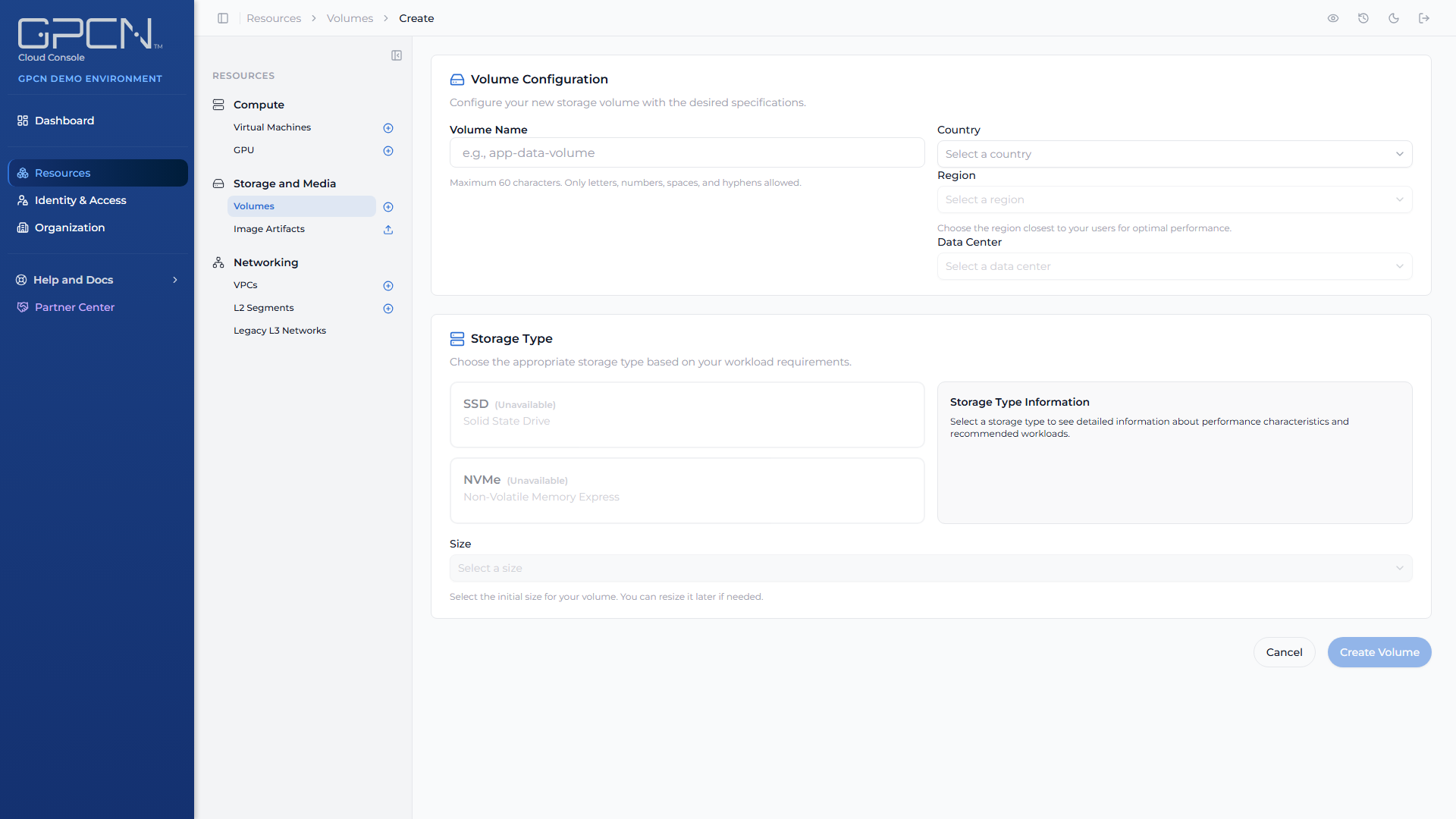Expand Help and Docs chevron
Image resolution: width=1456 pixels, height=819 pixels.
click(x=175, y=280)
